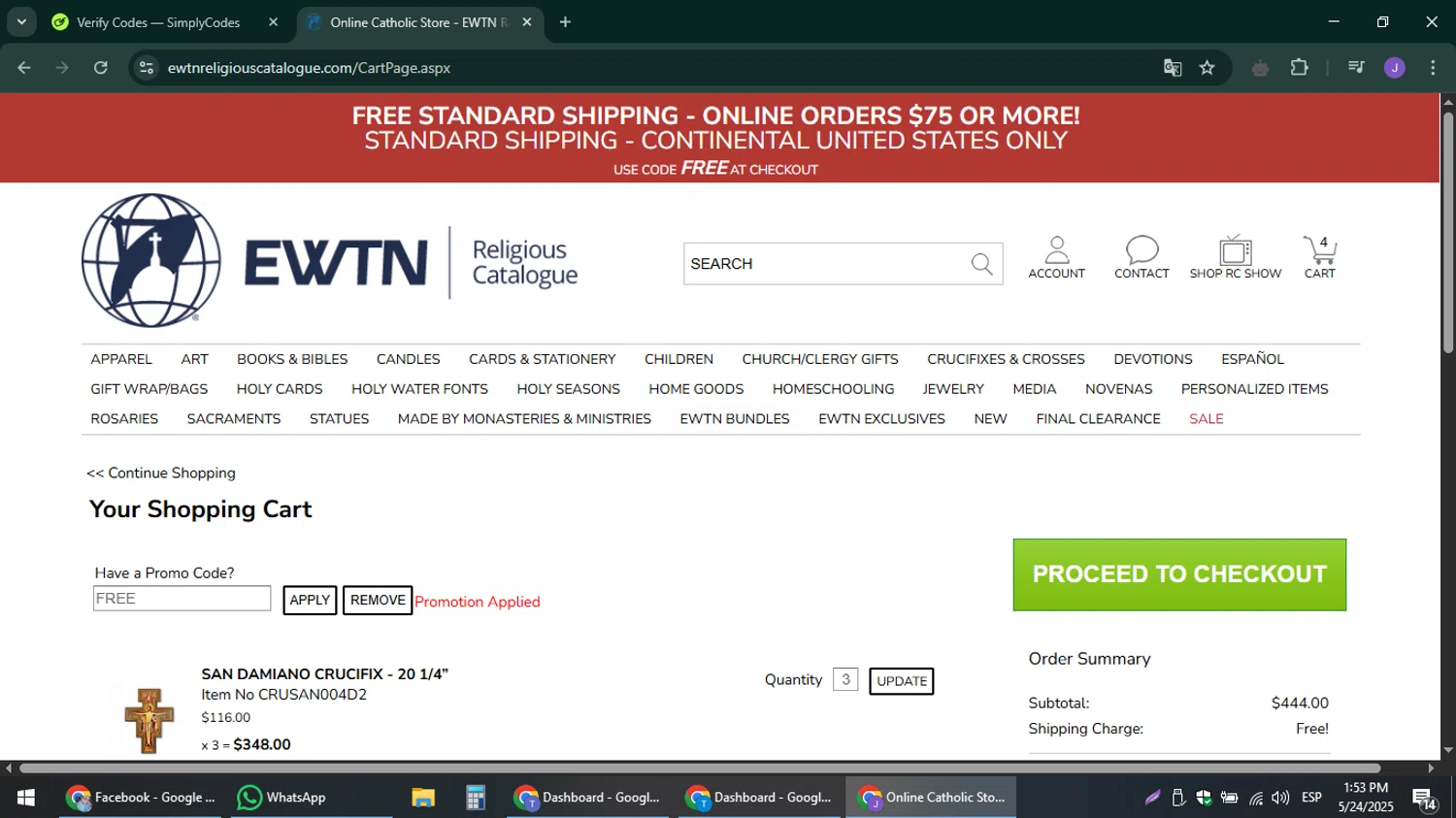Click the horizontal scrollbar right arrow
1456x818 pixels.
coord(1431,768)
